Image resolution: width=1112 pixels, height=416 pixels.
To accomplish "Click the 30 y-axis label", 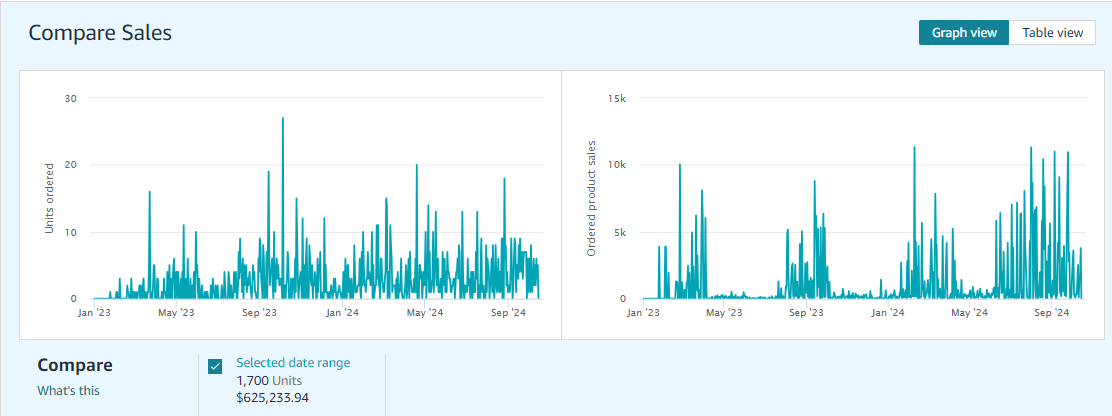I will [70, 98].
